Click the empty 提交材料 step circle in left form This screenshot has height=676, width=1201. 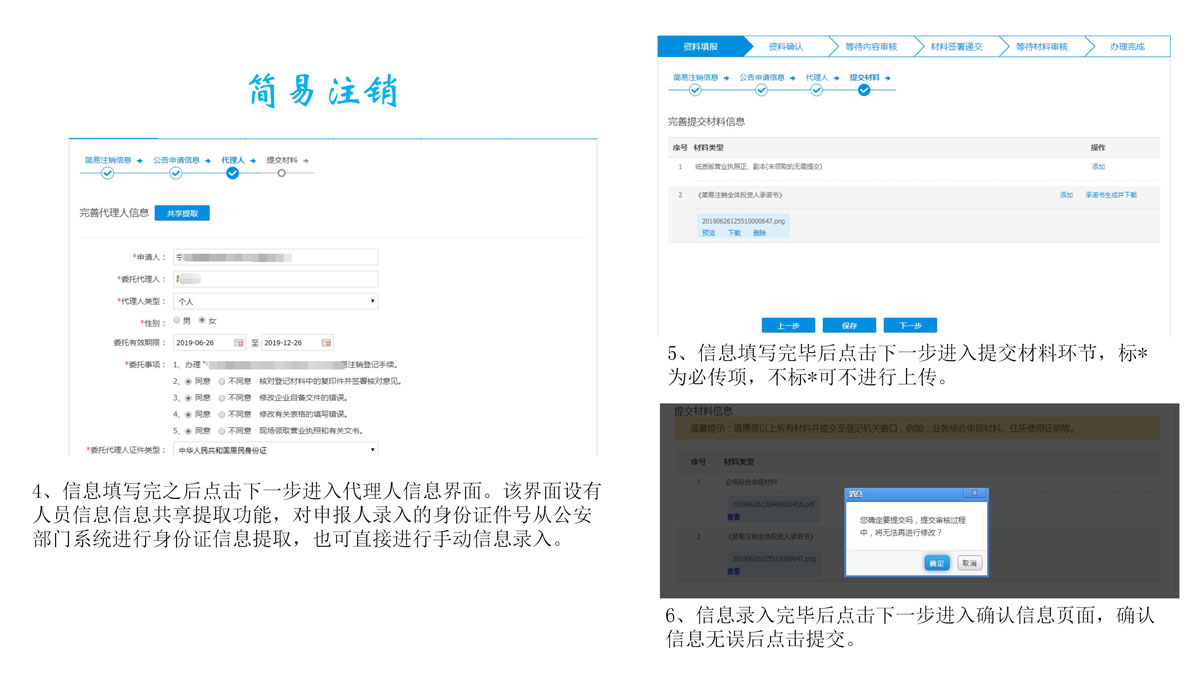(282, 173)
